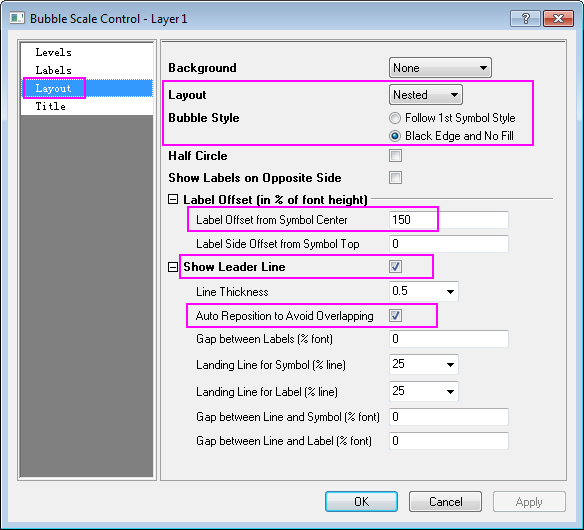
Task: Click the Apply button
Action: tap(529, 502)
